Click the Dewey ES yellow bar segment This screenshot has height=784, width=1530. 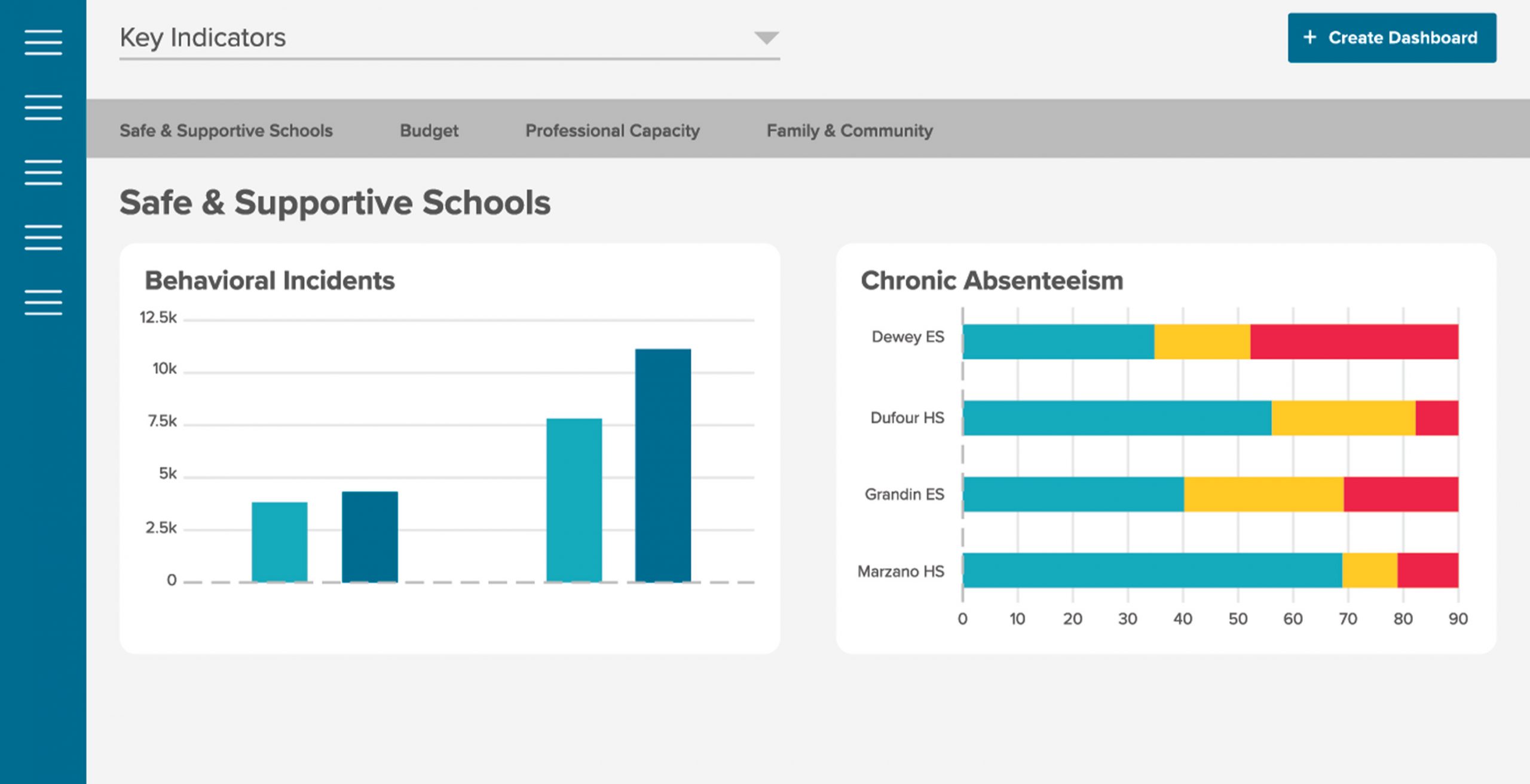click(x=1202, y=342)
